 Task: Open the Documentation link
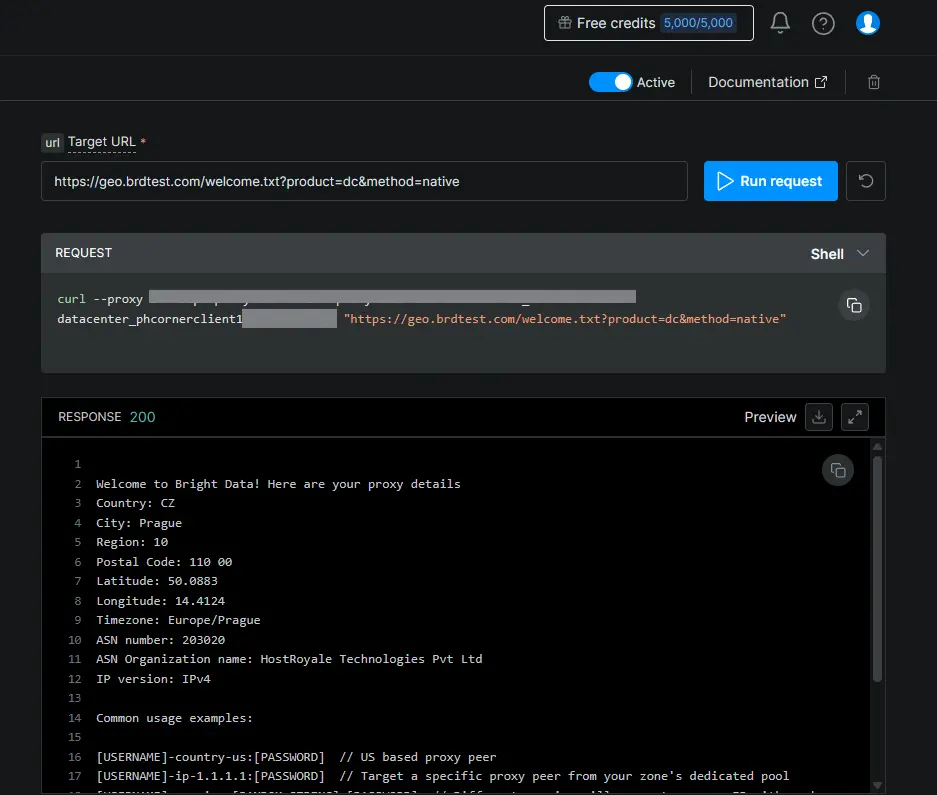[767, 82]
